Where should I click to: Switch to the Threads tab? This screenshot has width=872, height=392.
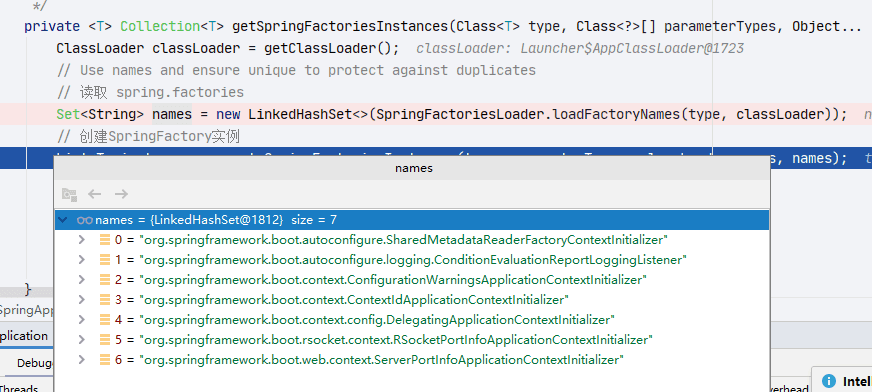(19, 388)
